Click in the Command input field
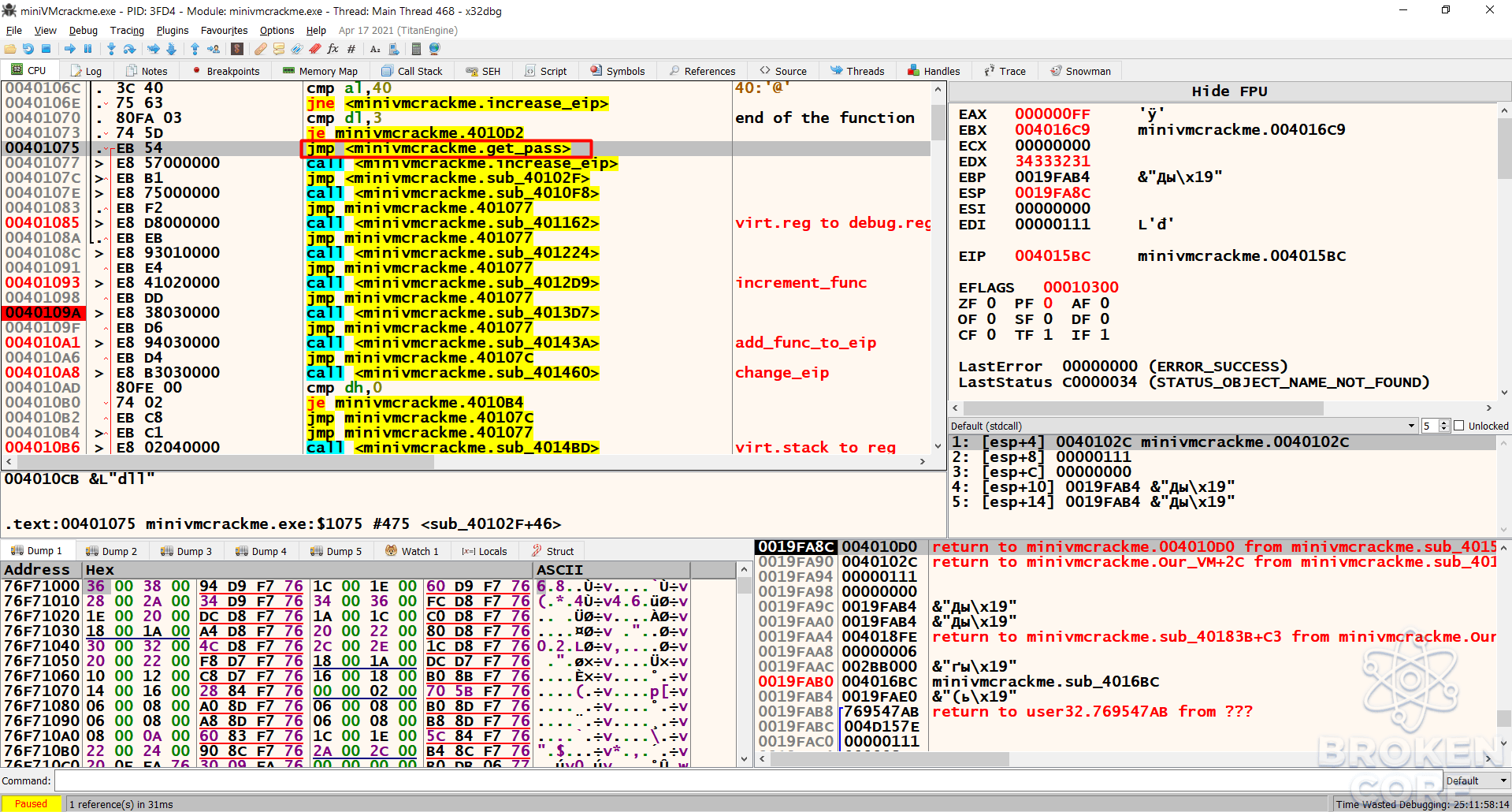 [748, 780]
